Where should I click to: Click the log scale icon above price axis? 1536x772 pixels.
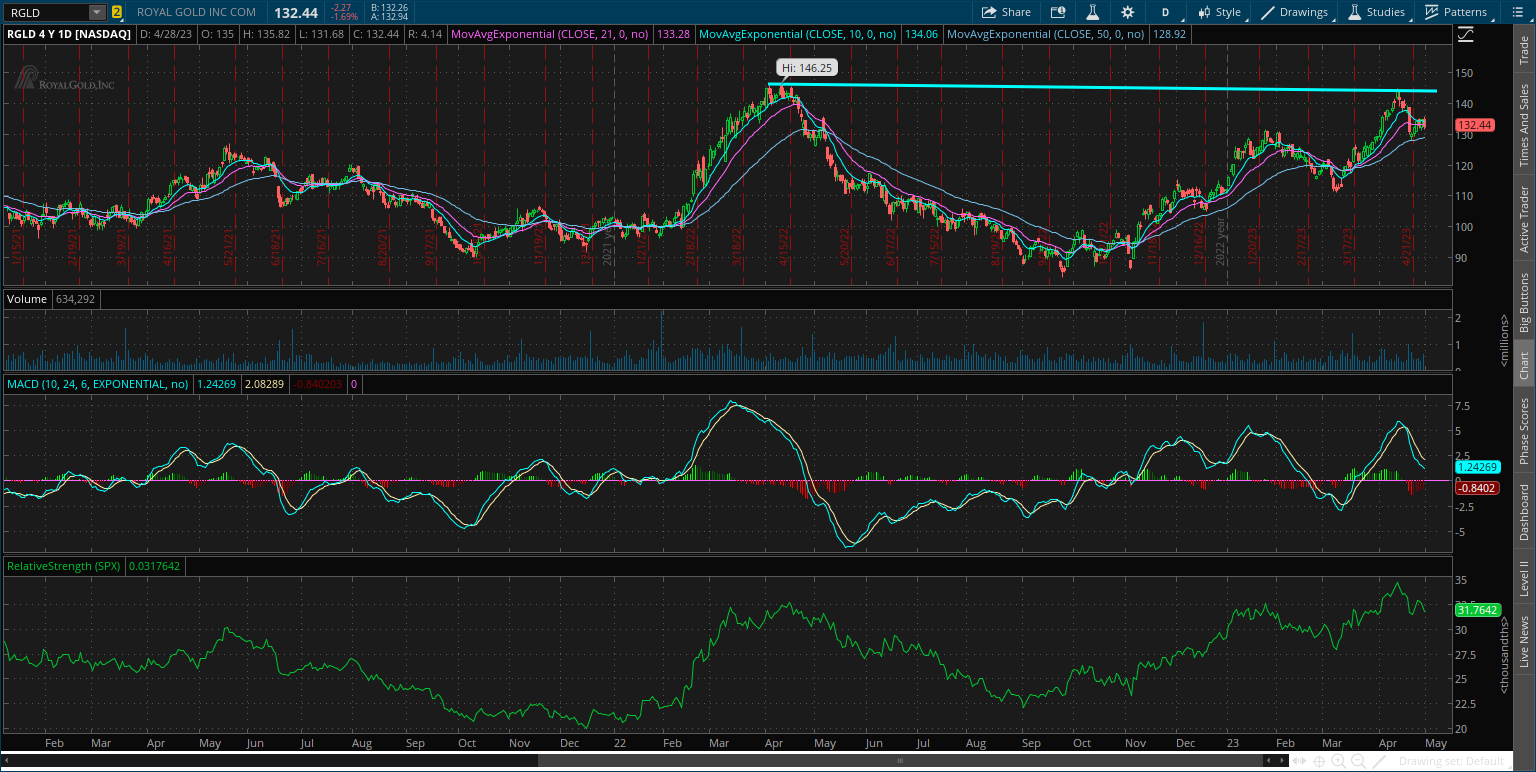tap(1466, 34)
